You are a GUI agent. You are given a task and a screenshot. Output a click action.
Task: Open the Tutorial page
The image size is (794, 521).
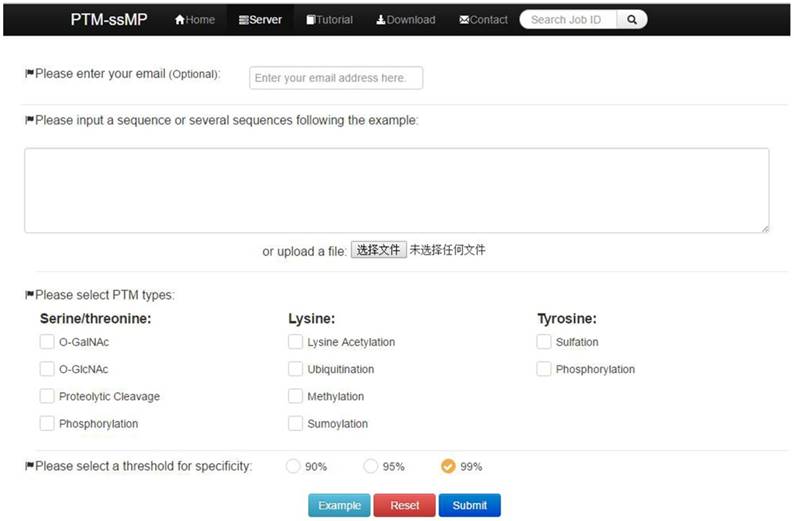point(329,20)
